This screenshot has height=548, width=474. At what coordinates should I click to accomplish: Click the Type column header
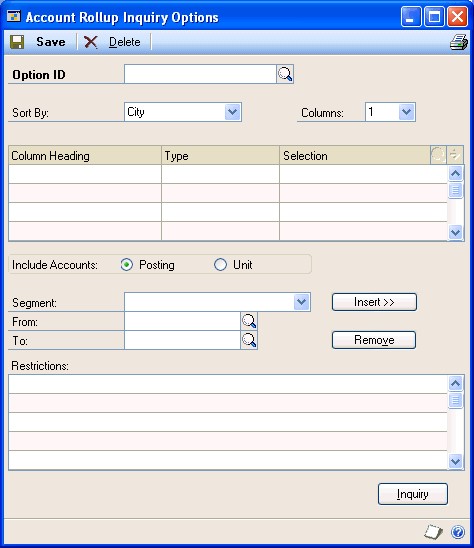pos(220,156)
